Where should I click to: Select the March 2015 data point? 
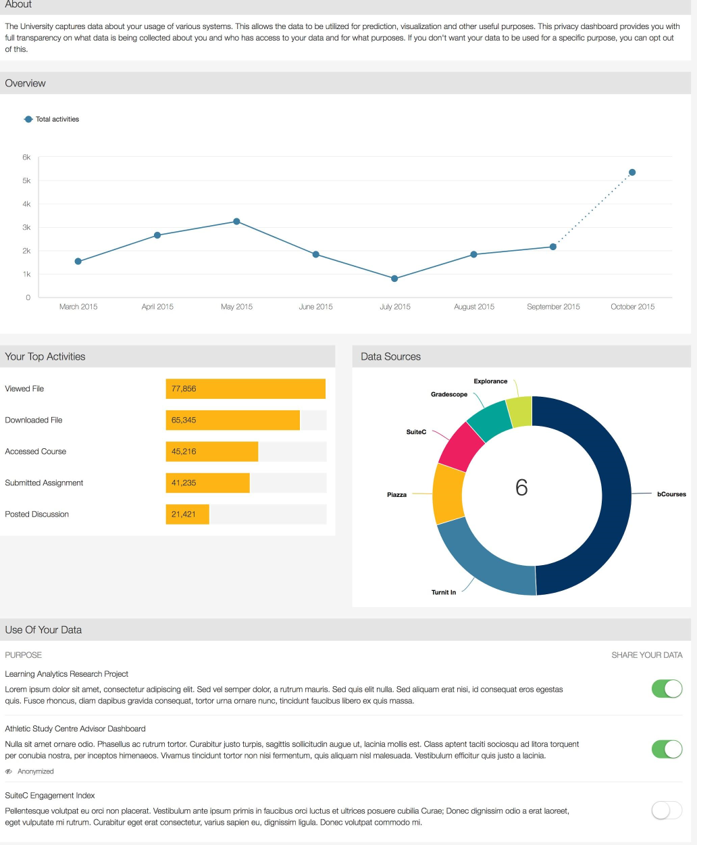(x=78, y=261)
